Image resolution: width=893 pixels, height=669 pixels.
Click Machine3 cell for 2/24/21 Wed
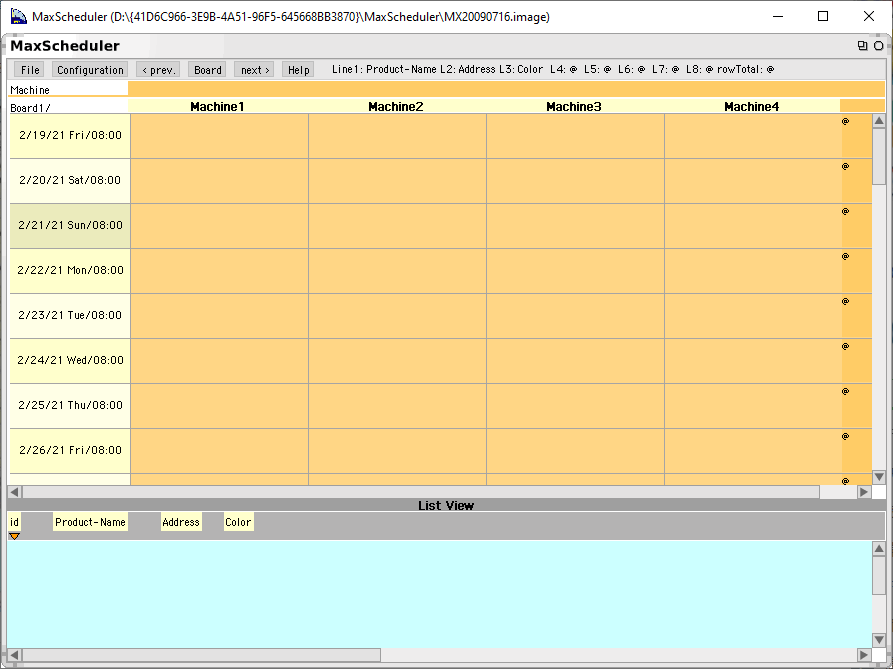[575, 360]
